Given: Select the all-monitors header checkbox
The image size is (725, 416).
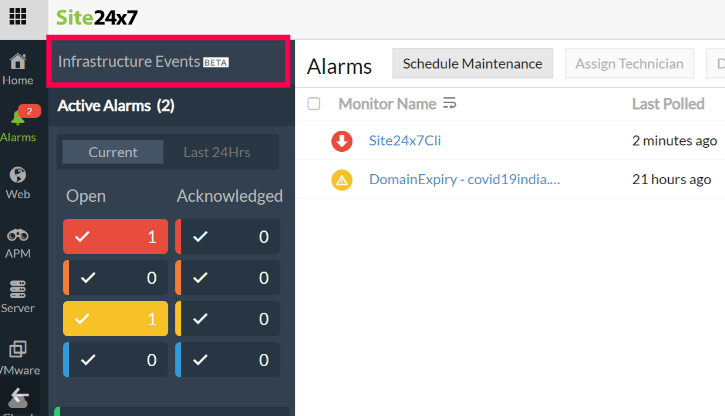Looking at the screenshot, I should point(314,104).
